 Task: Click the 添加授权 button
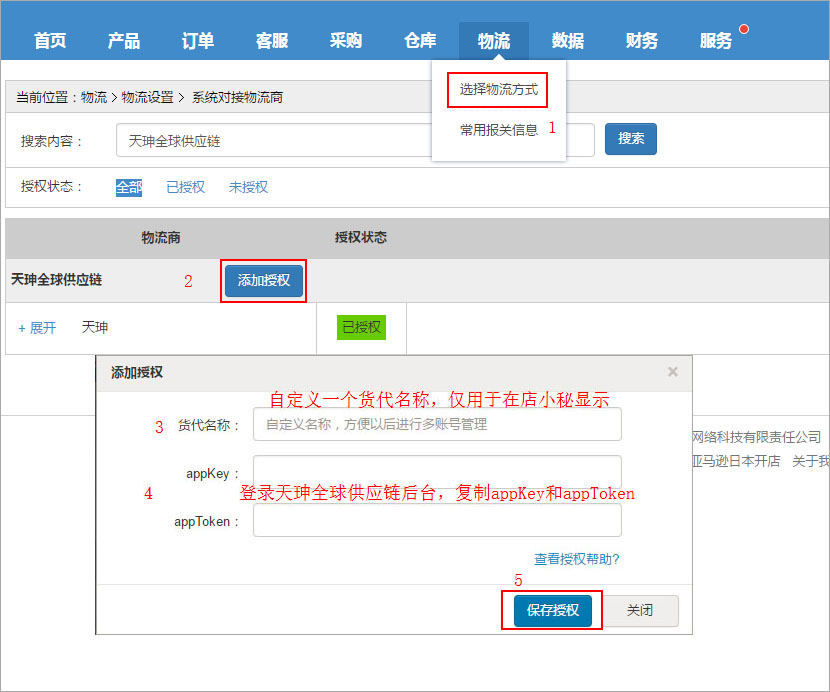[264, 281]
